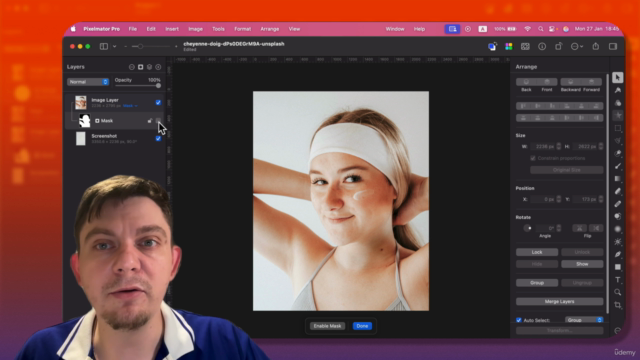Open the Edit menu
640x360 pixels.
[151, 29]
